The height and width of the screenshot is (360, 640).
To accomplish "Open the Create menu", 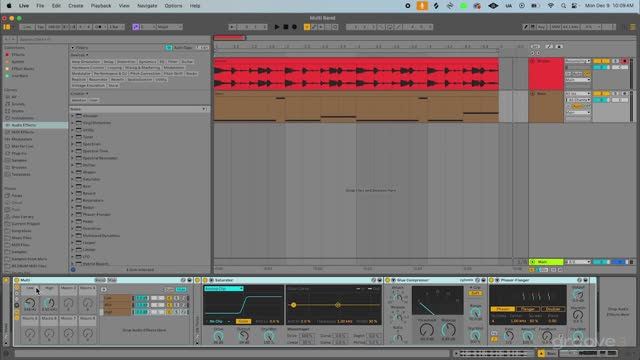I will click(76, 6).
